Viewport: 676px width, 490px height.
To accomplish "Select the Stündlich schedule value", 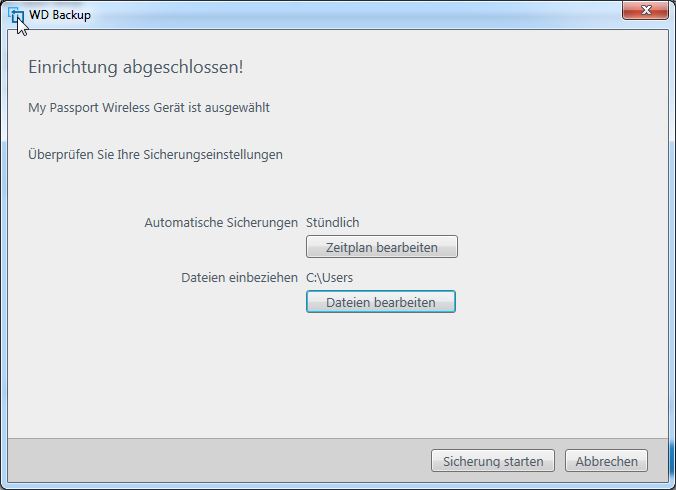I will click(332, 222).
